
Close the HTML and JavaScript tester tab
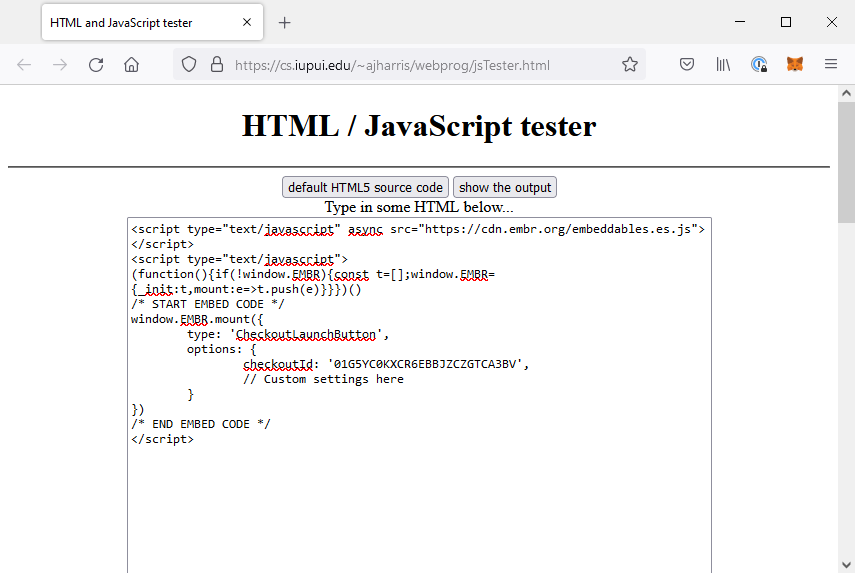point(247,22)
